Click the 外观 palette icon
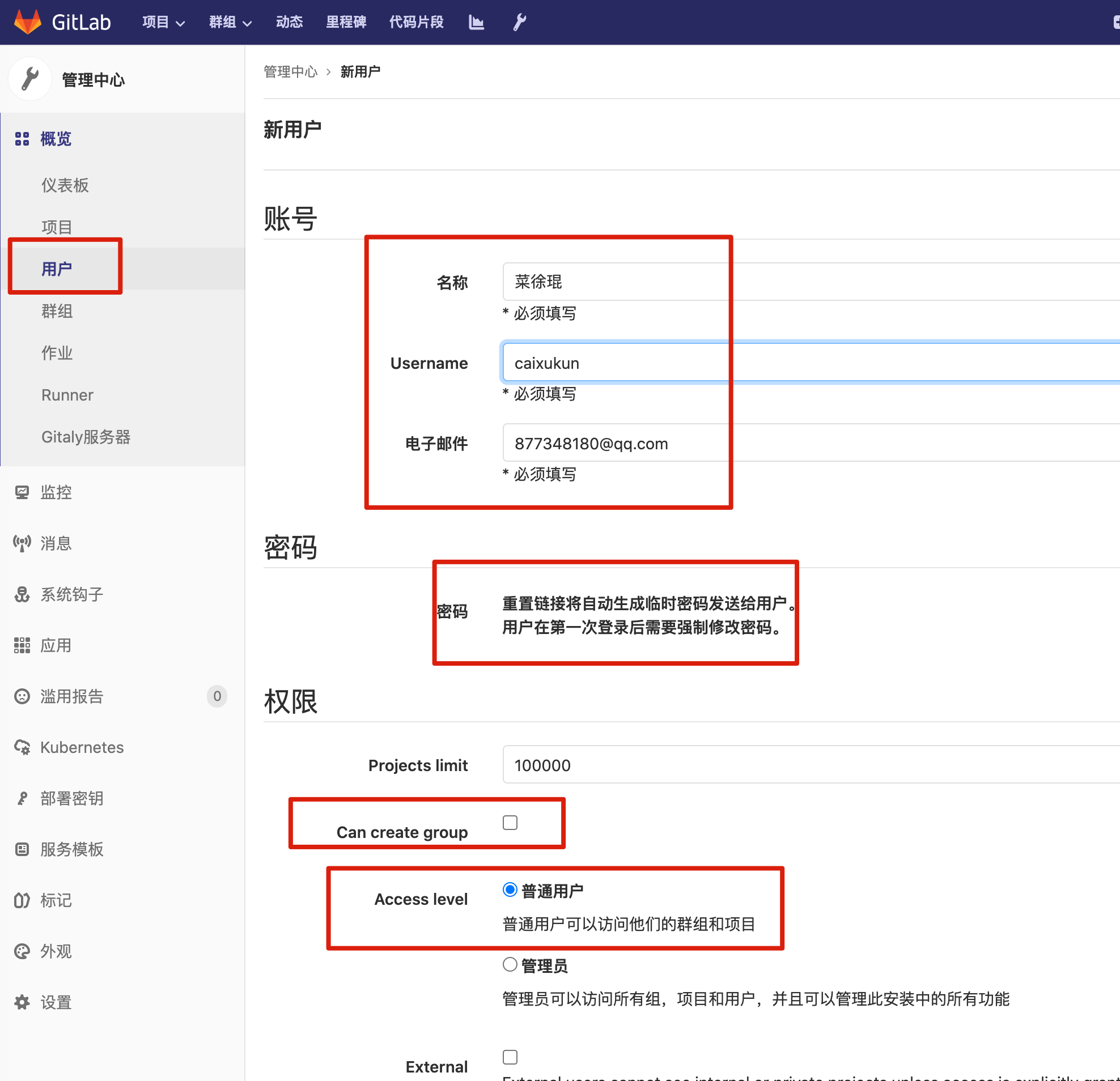Viewport: 1120px width, 1081px height. pos(22,951)
